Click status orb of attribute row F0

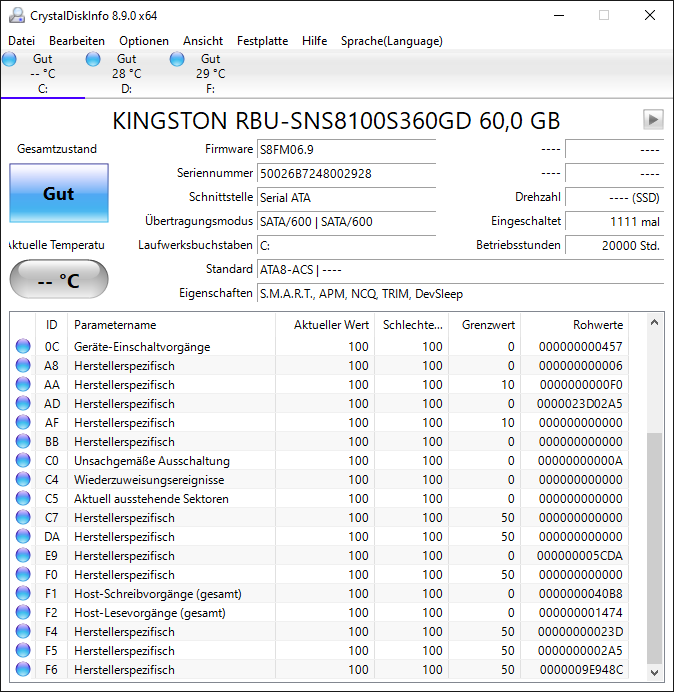23,574
